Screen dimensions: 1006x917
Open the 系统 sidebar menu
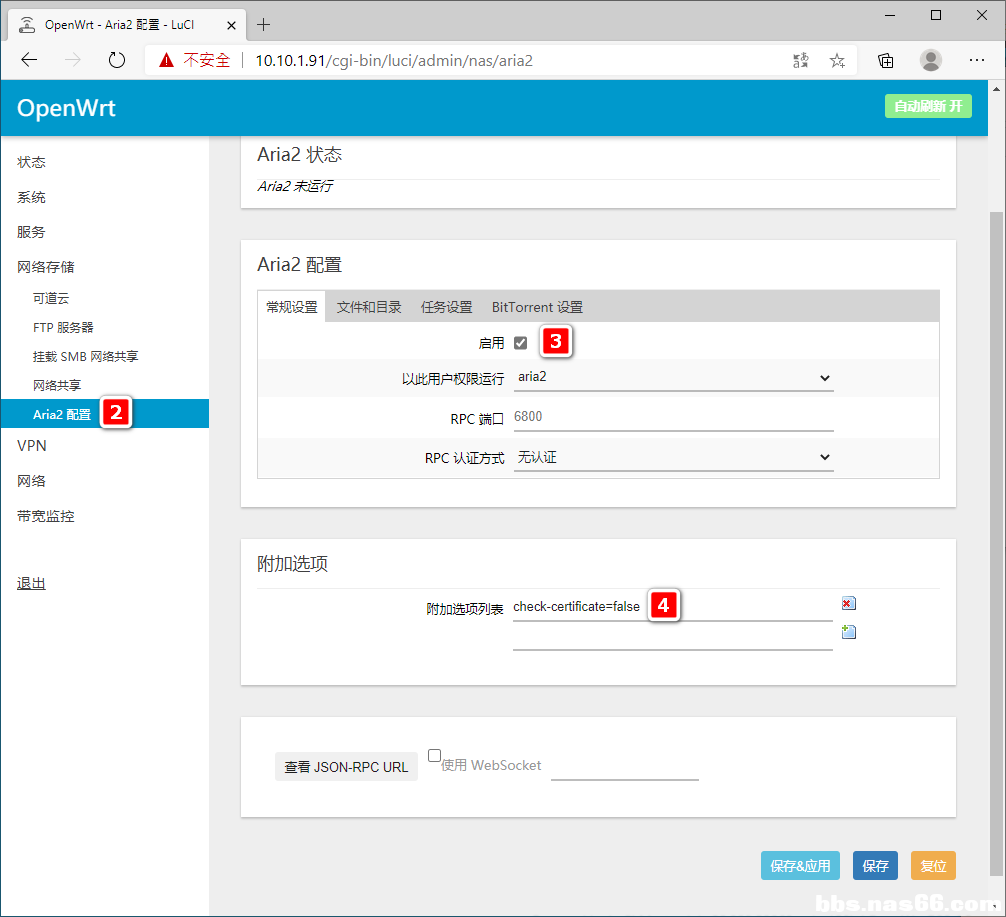click(x=31, y=197)
